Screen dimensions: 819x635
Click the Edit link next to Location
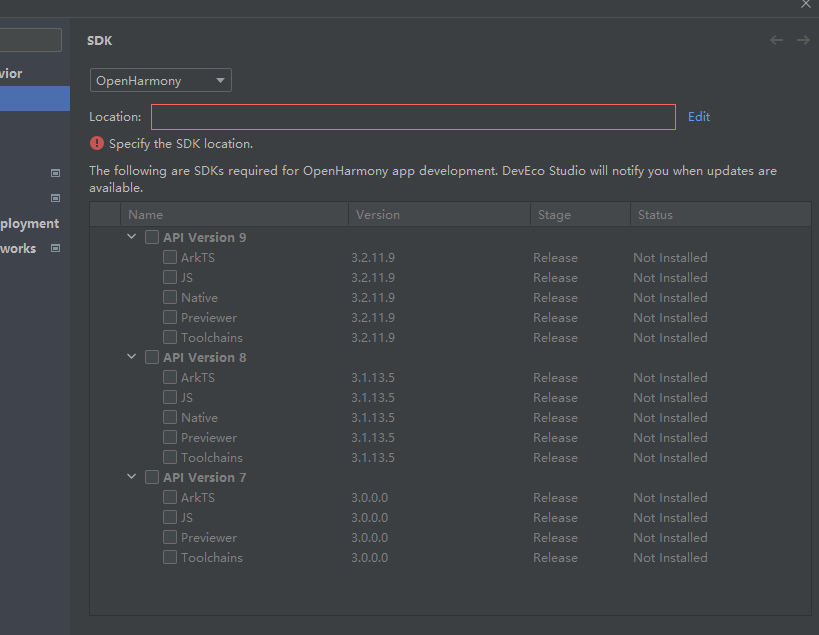pyautogui.click(x=698, y=117)
